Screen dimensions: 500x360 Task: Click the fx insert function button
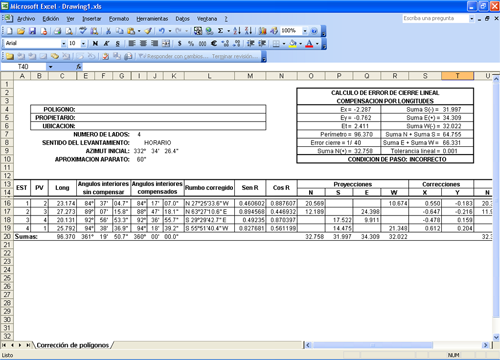[x=79, y=67]
